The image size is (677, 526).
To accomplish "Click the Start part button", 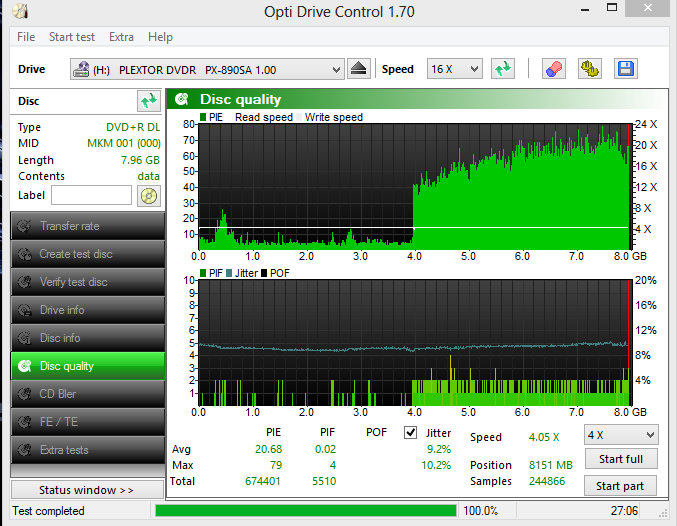I will pos(620,487).
